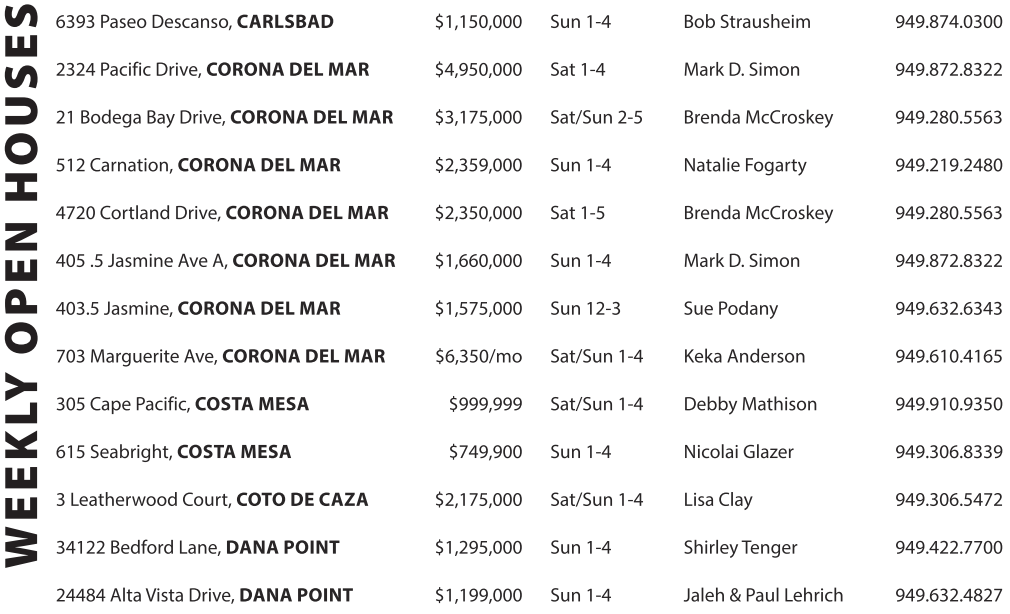Click agent name Keka Anderson
This screenshot has width=1010, height=614.
[744, 357]
